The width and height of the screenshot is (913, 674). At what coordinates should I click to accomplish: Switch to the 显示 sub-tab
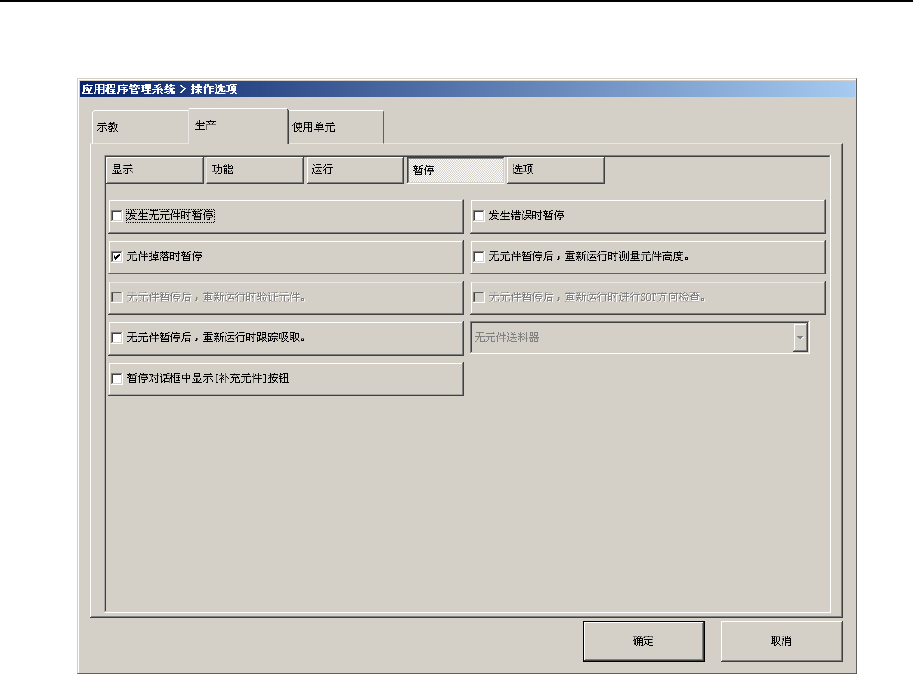(154, 170)
